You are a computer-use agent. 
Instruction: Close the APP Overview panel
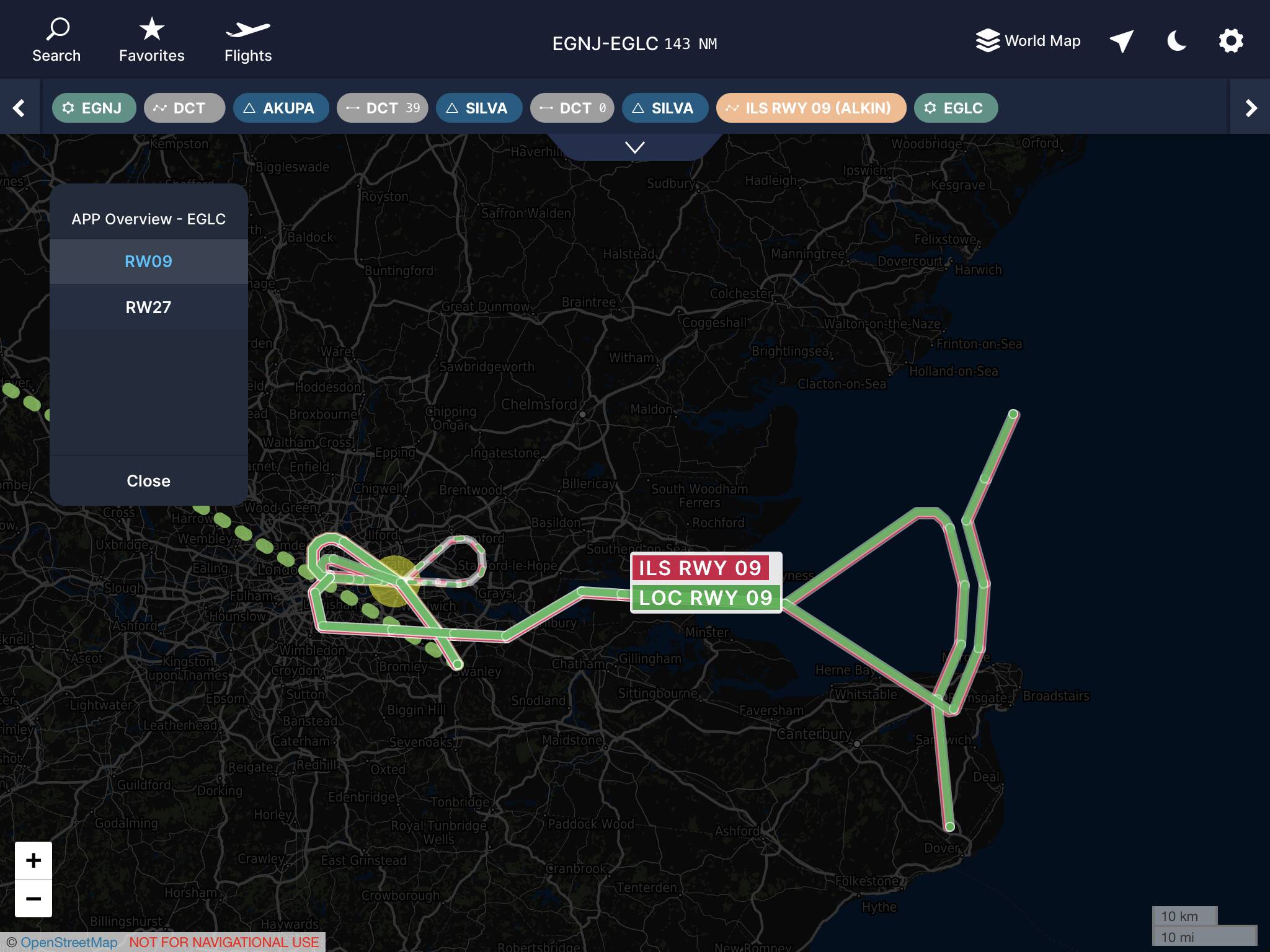click(149, 481)
